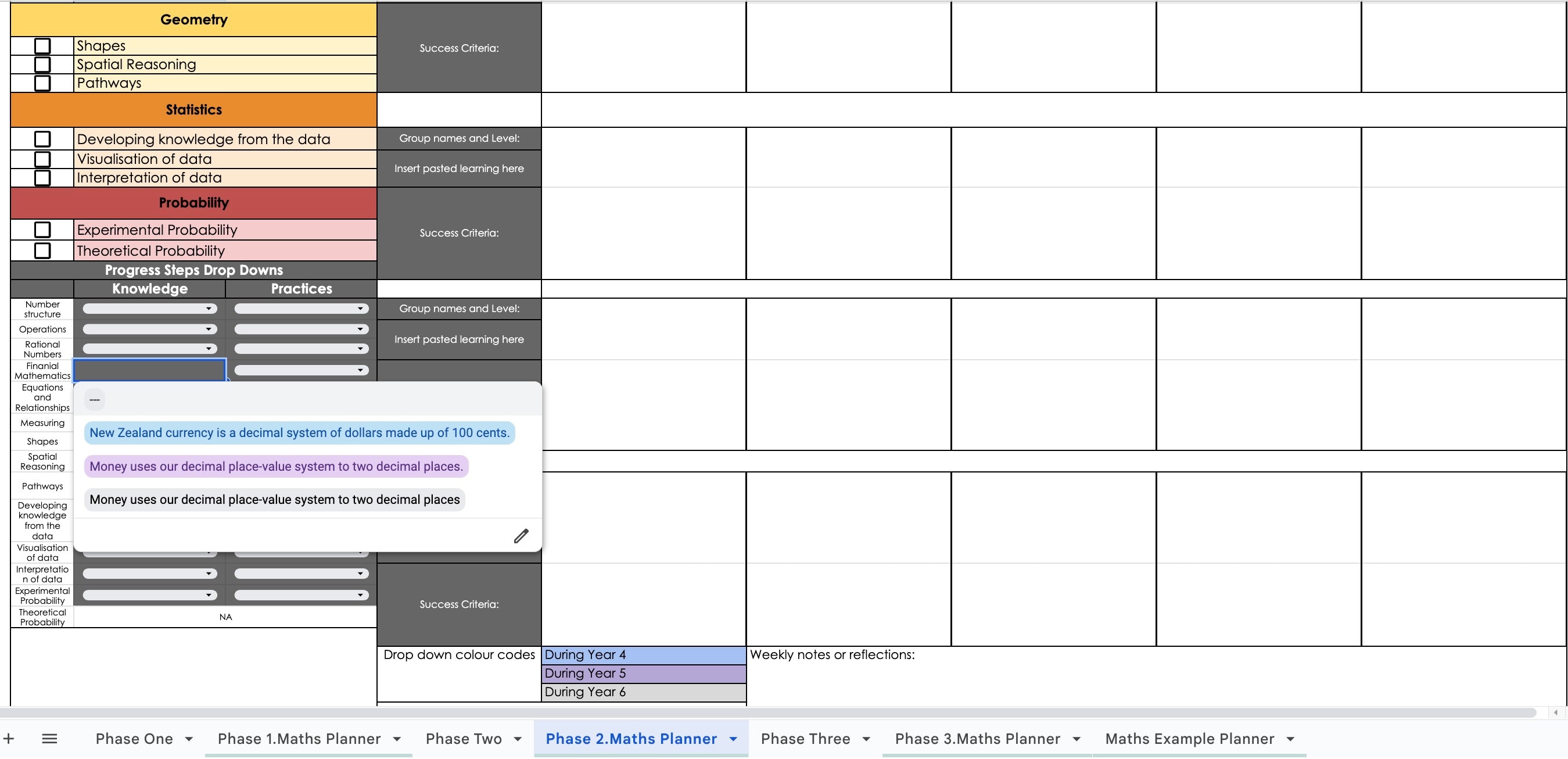Check the Experimental Probability checkbox
The width and height of the screenshot is (1568, 759).
click(42, 229)
